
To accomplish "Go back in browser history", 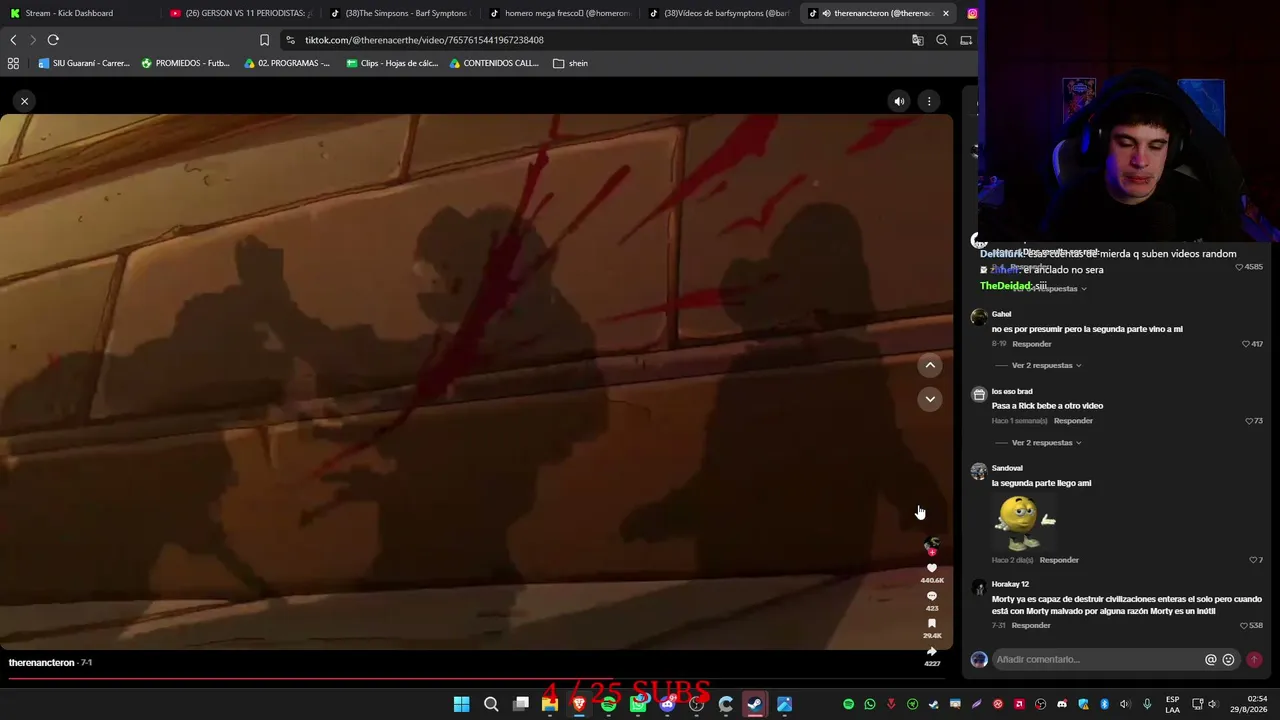I will (x=13, y=40).
